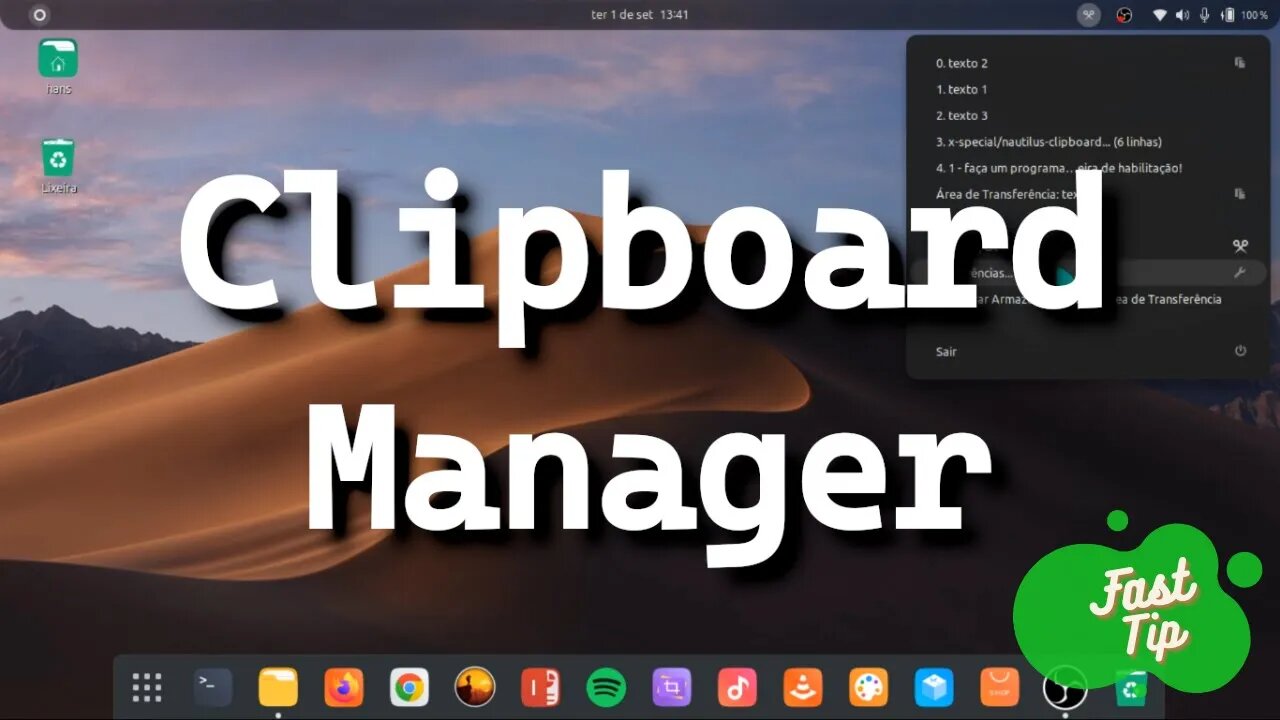
Task: Launch VLC media player from the dock
Action: (x=803, y=687)
